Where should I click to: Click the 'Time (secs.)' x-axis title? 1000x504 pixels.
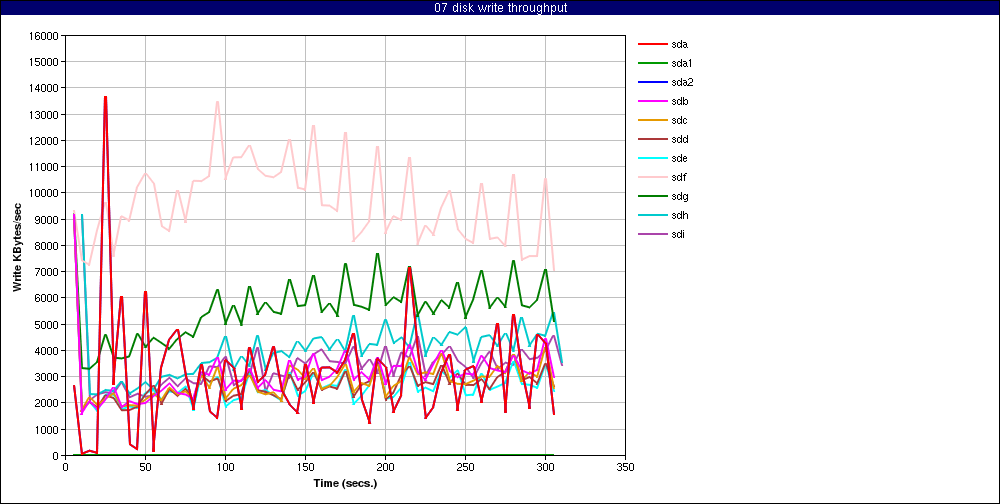click(345, 483)
